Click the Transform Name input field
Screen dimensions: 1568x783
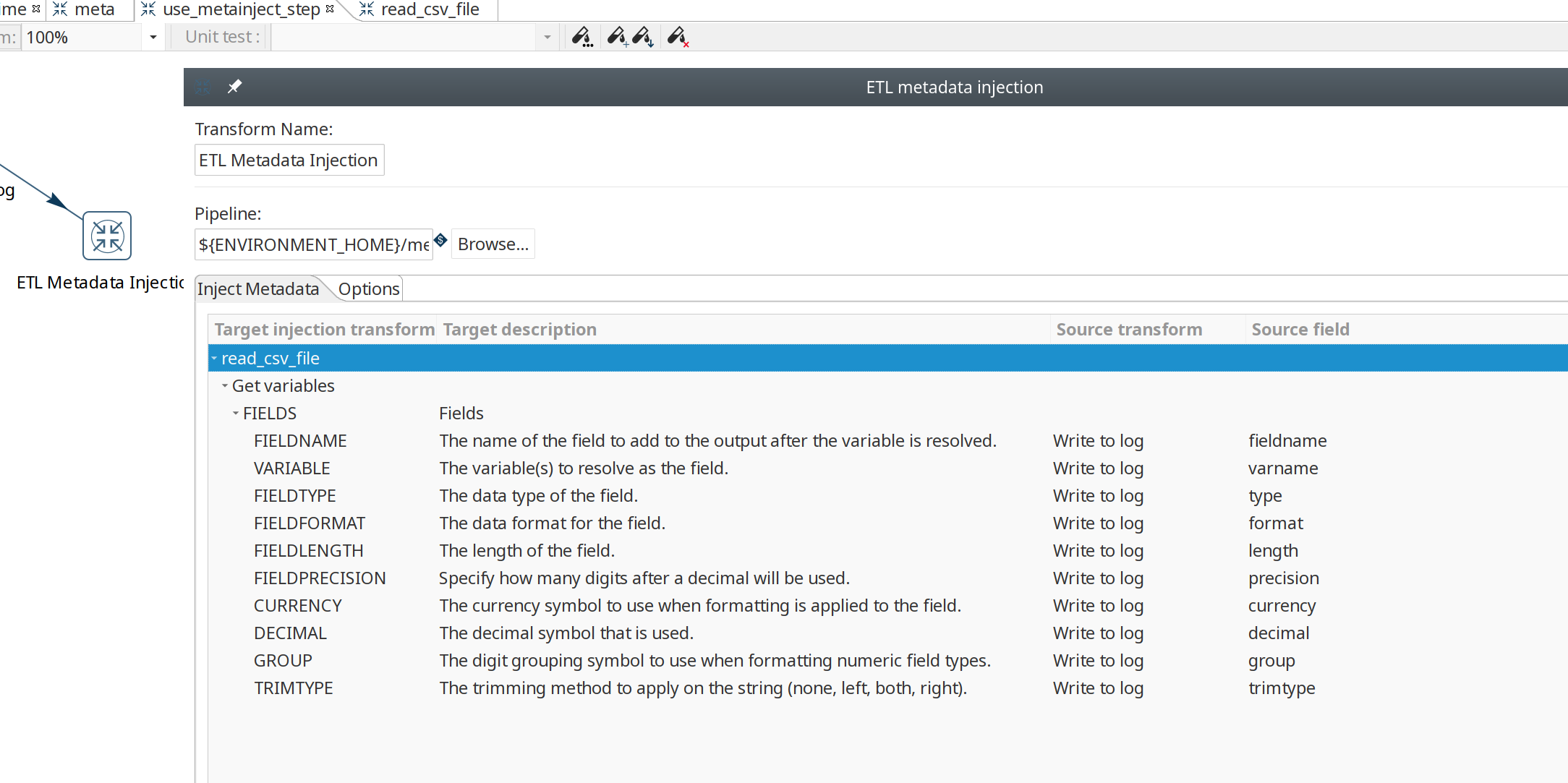click(x=289, y=160)
